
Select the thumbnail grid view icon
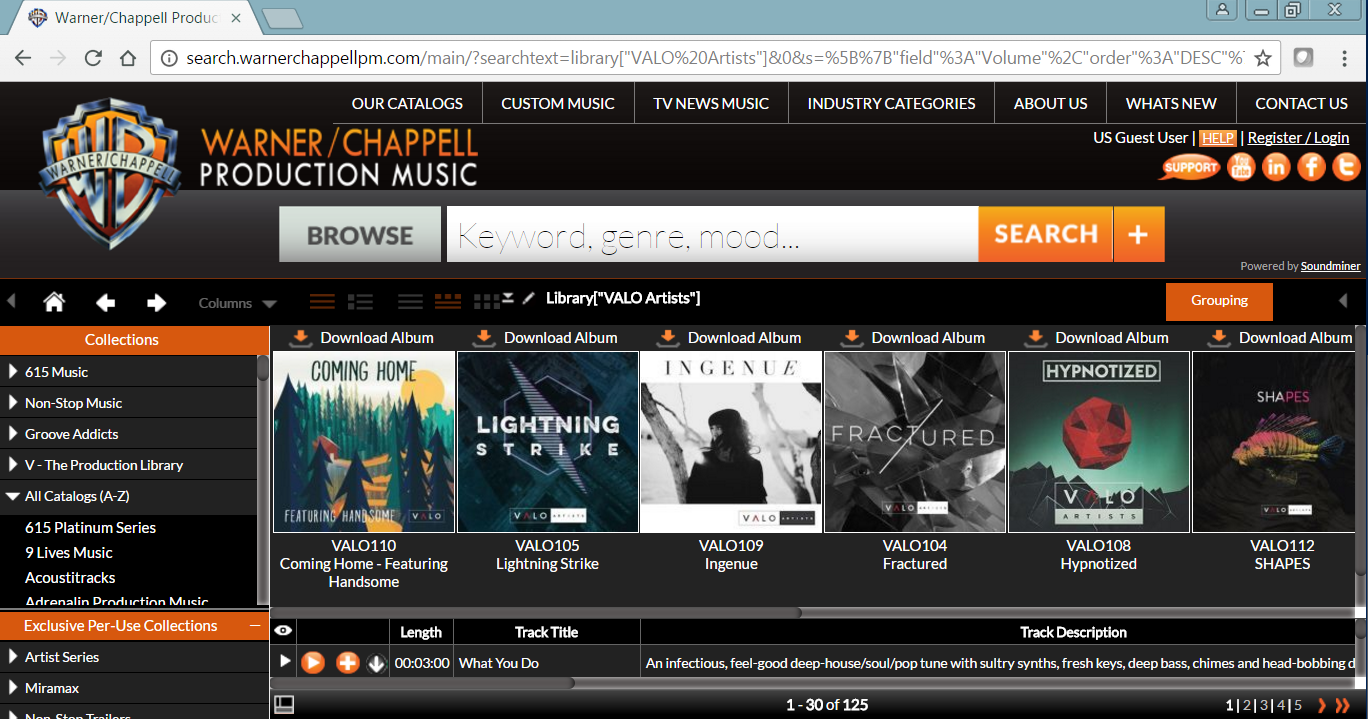[x=487, y=301]
